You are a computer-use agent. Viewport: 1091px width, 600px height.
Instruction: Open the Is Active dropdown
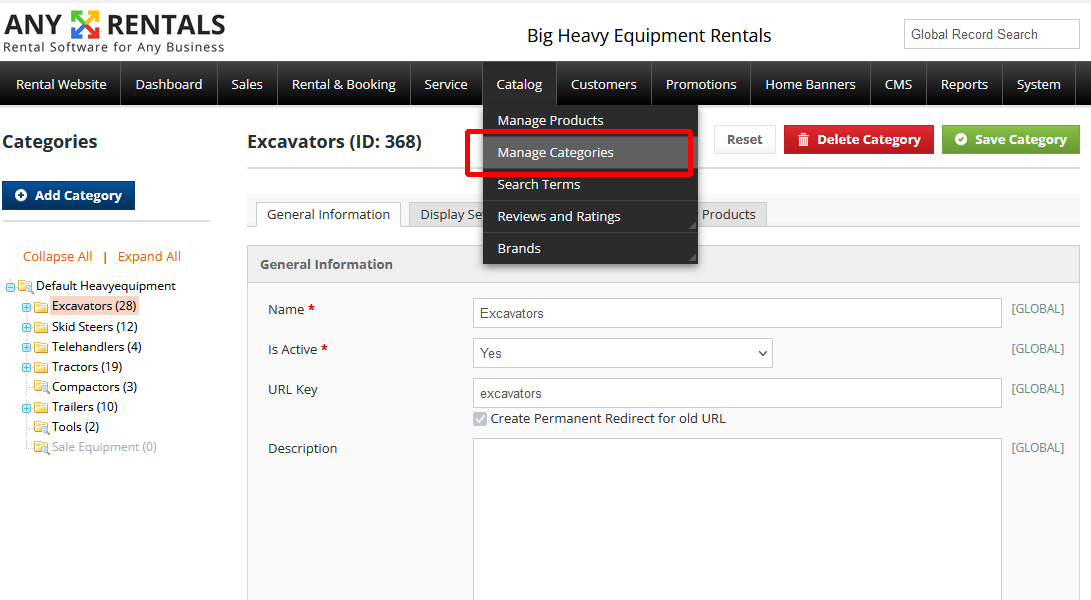(x=622, y=353)
